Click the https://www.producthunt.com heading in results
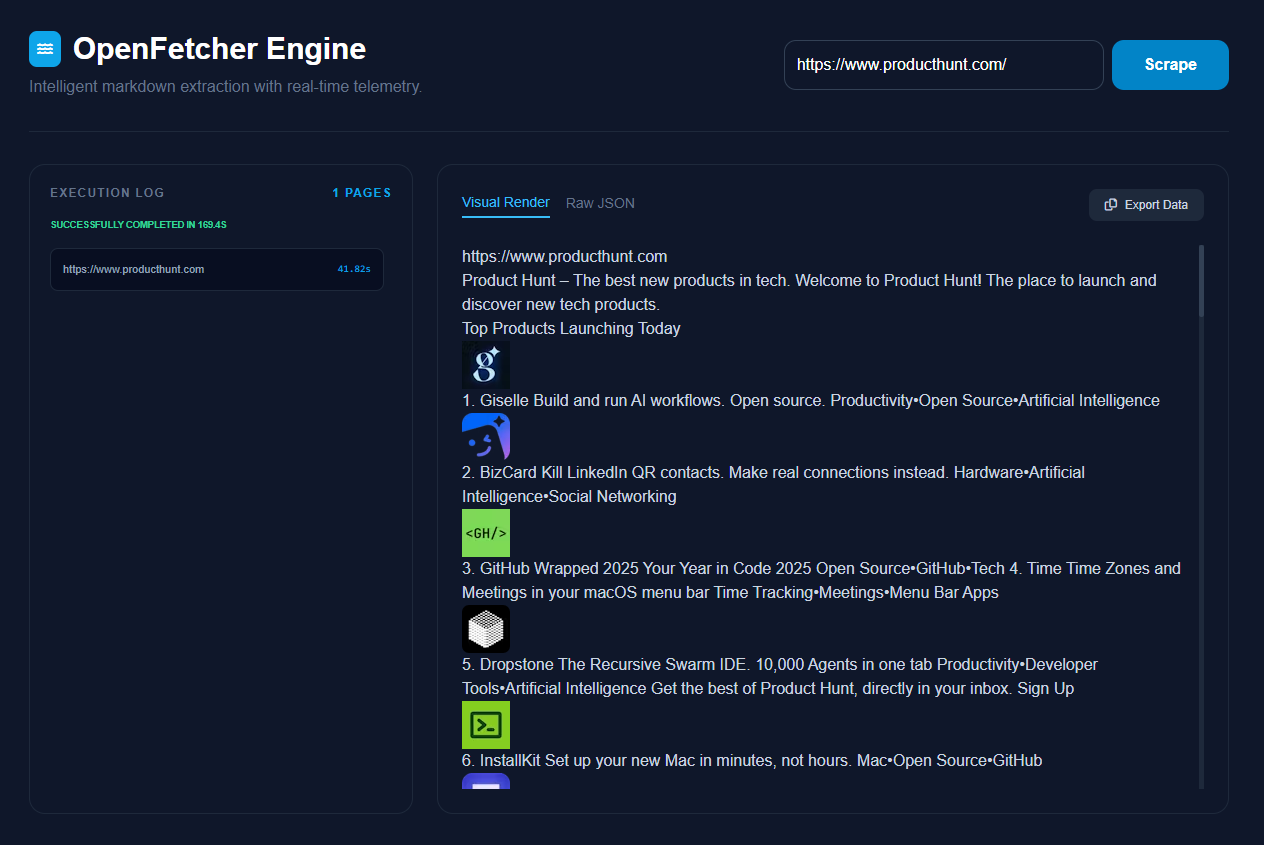 (x=564, y=256)
